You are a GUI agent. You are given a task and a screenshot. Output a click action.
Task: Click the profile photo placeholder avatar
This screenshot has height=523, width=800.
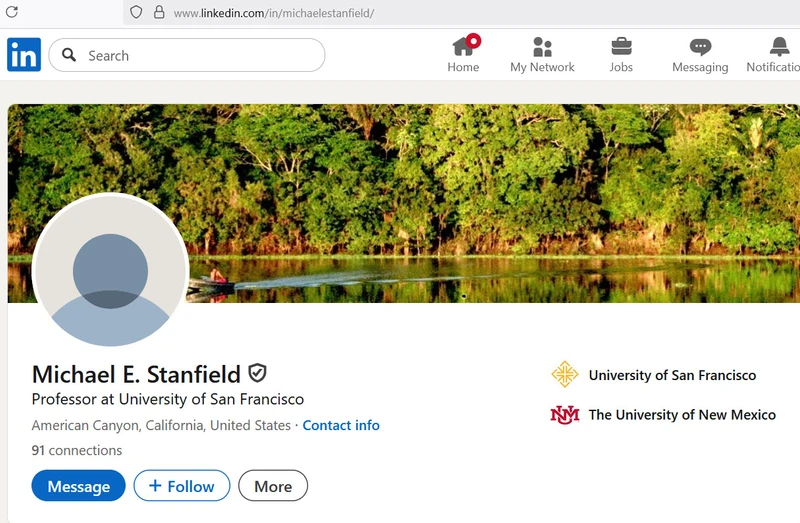[x=111, y=271]
